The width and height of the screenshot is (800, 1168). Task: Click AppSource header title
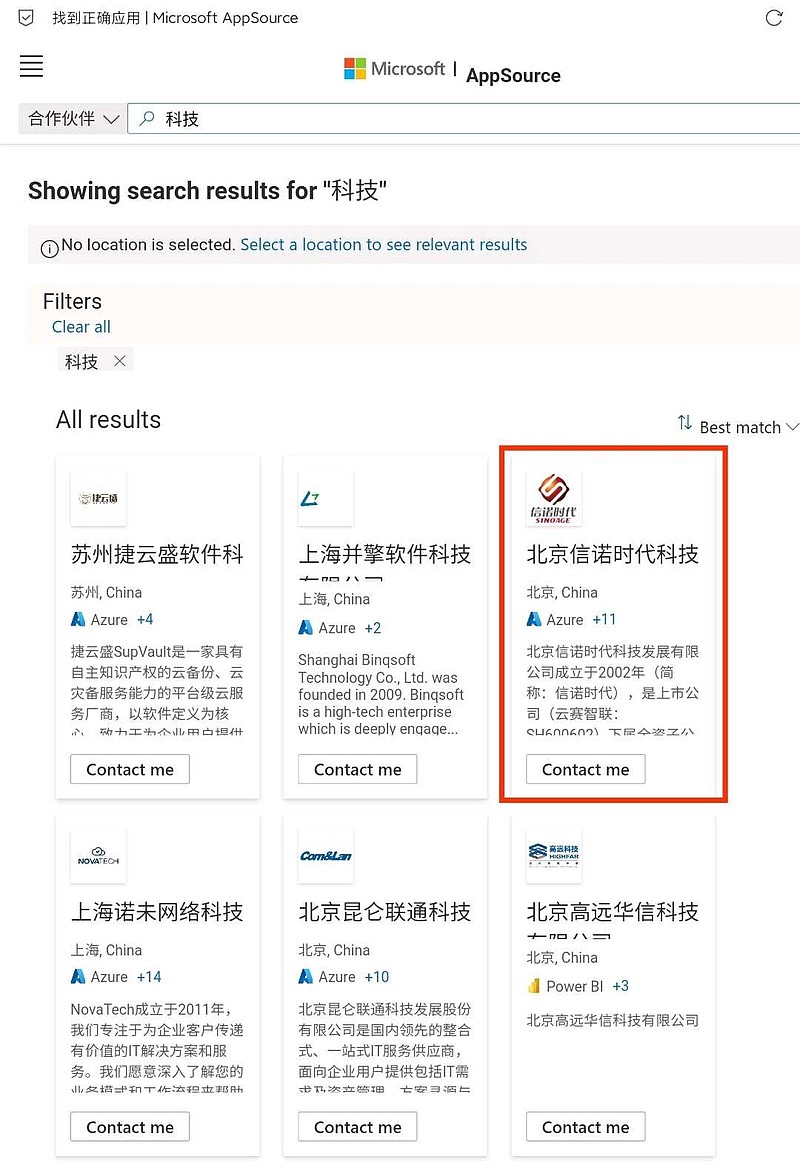513,75
